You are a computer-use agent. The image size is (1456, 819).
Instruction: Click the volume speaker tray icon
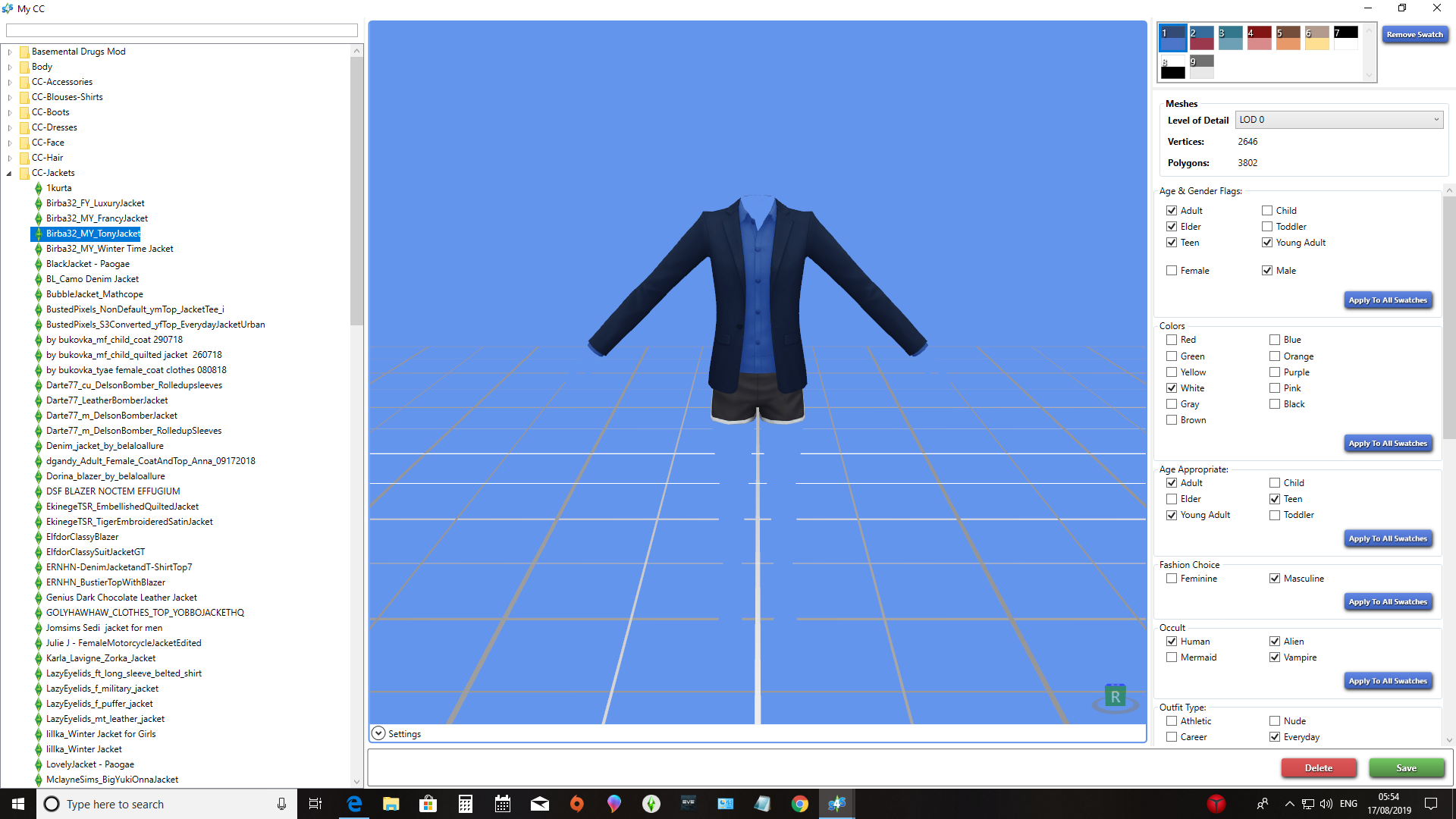coord(1326,804)
